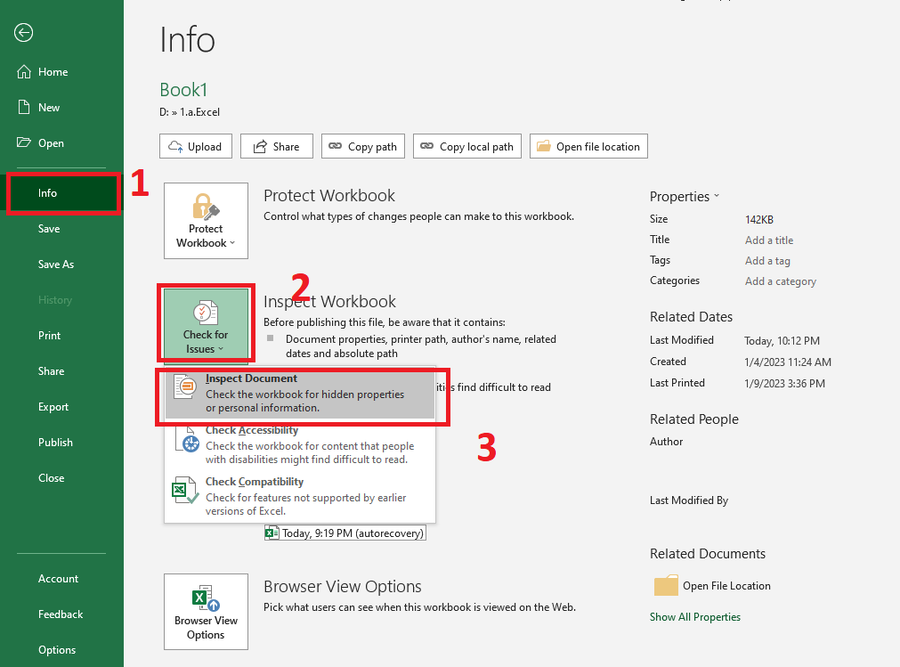The height and width of the screenshot is (667, 900).
Task: Open the Protect Workbook dropdown button
Action: pyautogui.click(x=206, y=221)
